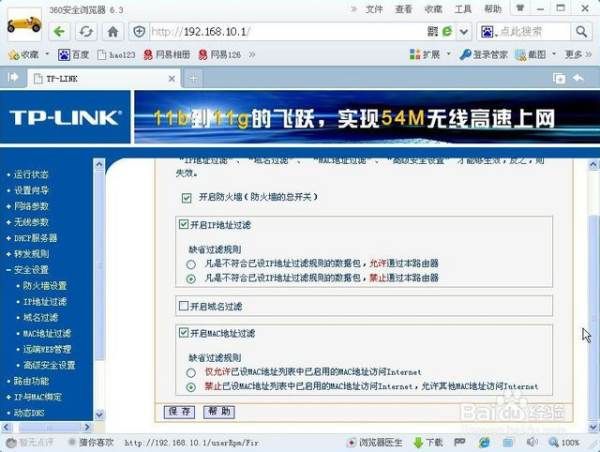The width and height of the screenshot is (600, 452).
Task: Open 登录管家 key icon
Action: click(x=484, y=55)
